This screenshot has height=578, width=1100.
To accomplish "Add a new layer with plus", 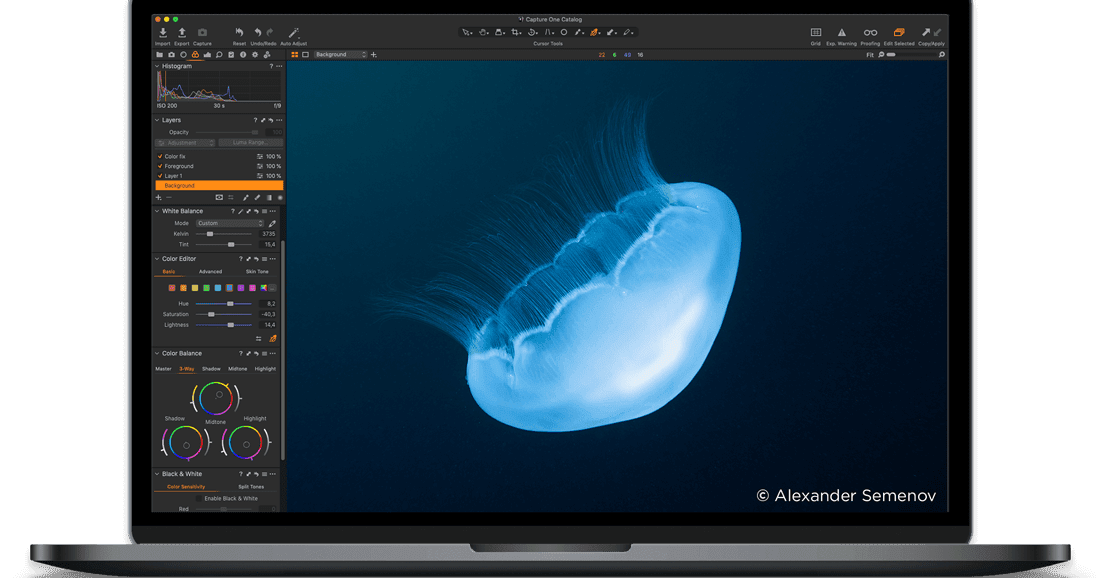I will 159,198.
